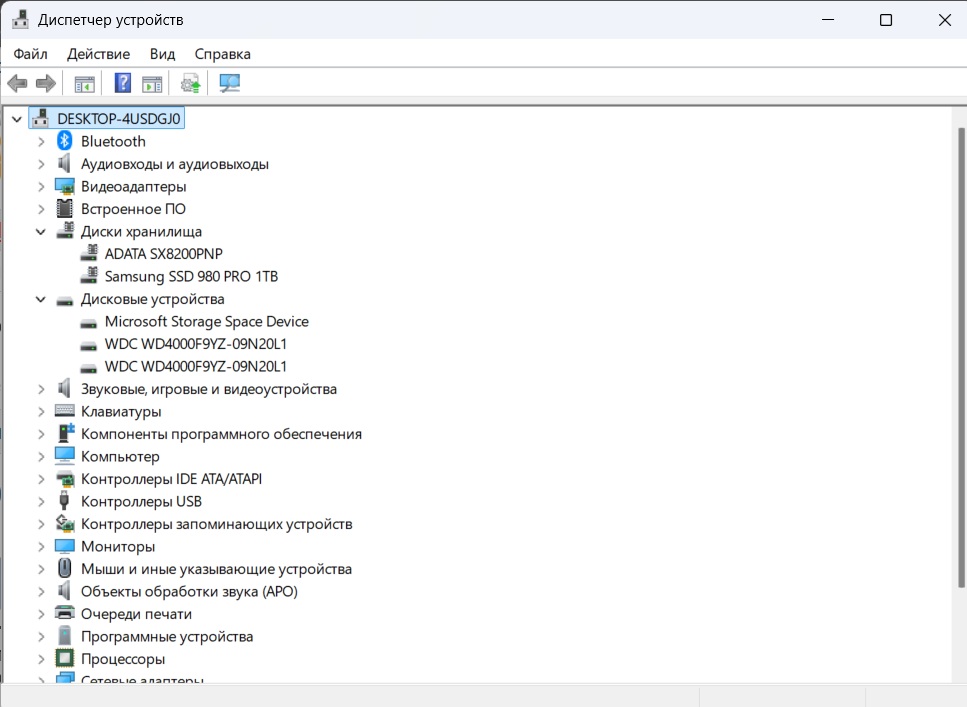Select the Samsung SSD 980 PRO 1TB label
The width and height of the screenshot is (967, 707).
coord(191,276)
